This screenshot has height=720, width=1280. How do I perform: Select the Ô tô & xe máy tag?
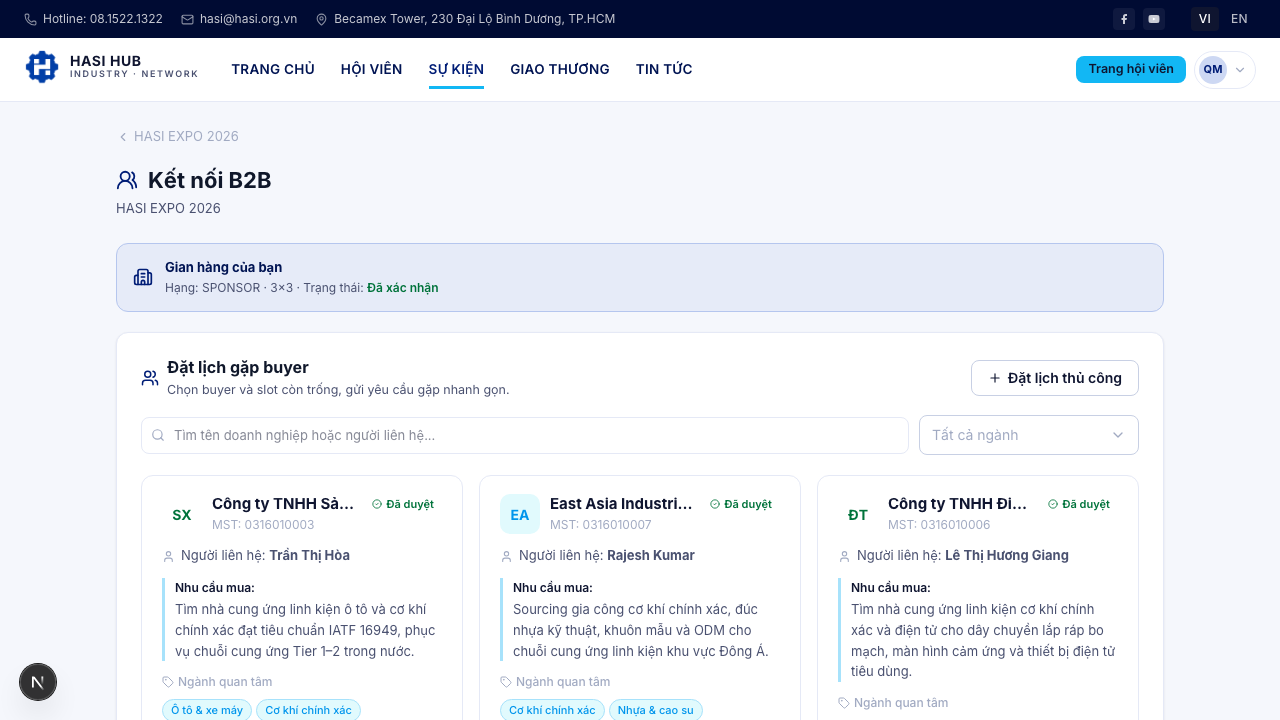[207, 710]
